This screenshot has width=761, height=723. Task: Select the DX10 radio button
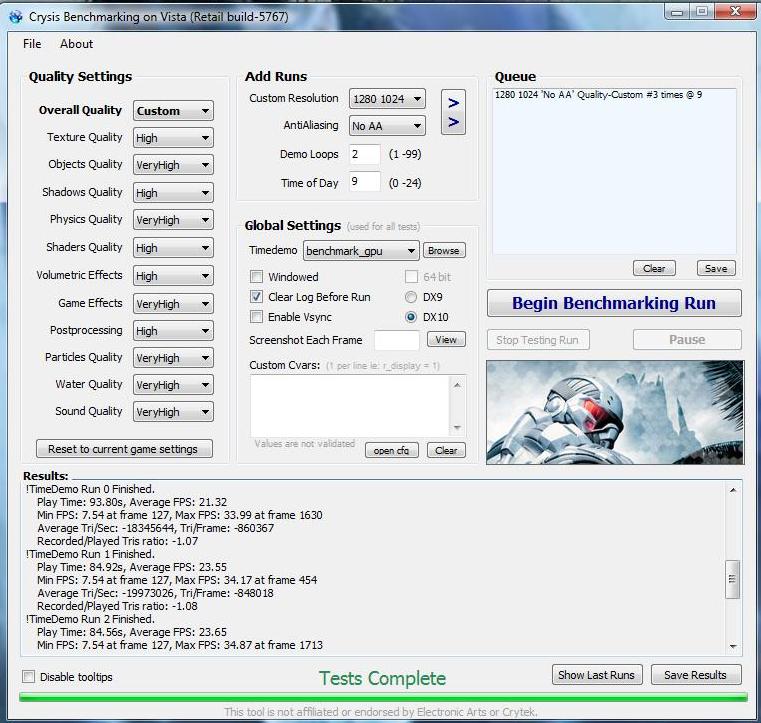411,317
